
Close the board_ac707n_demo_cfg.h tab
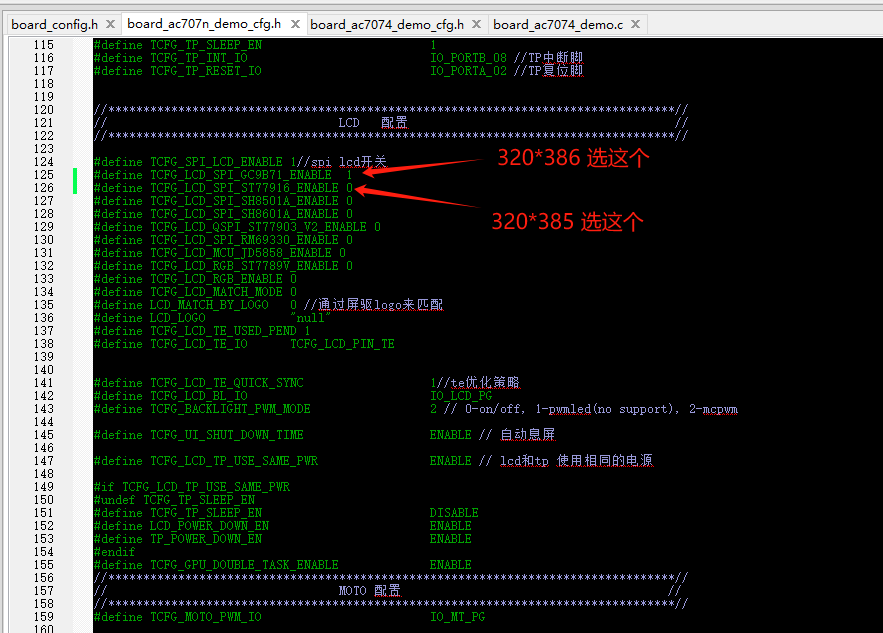(x=295, y=24)
